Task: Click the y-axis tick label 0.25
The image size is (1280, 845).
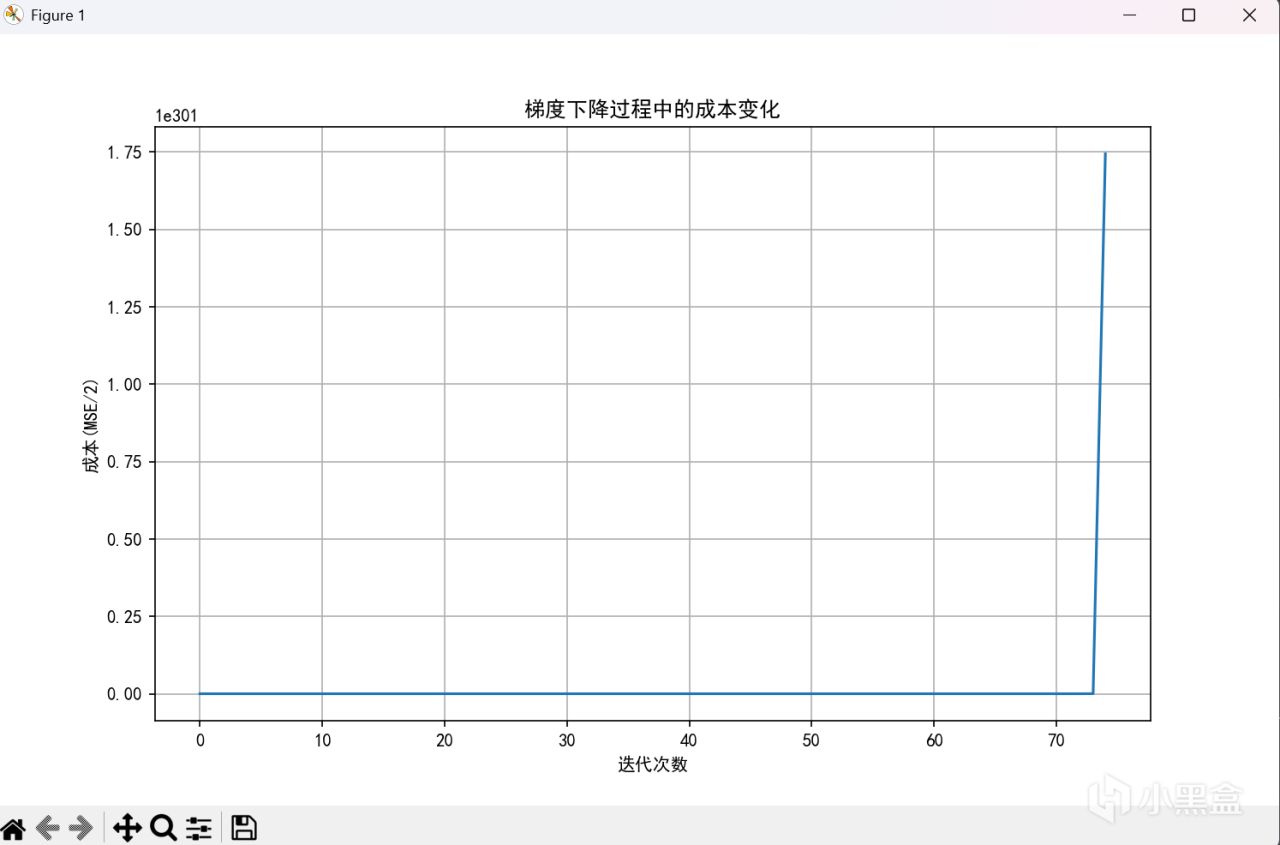Action: point(125,616)
